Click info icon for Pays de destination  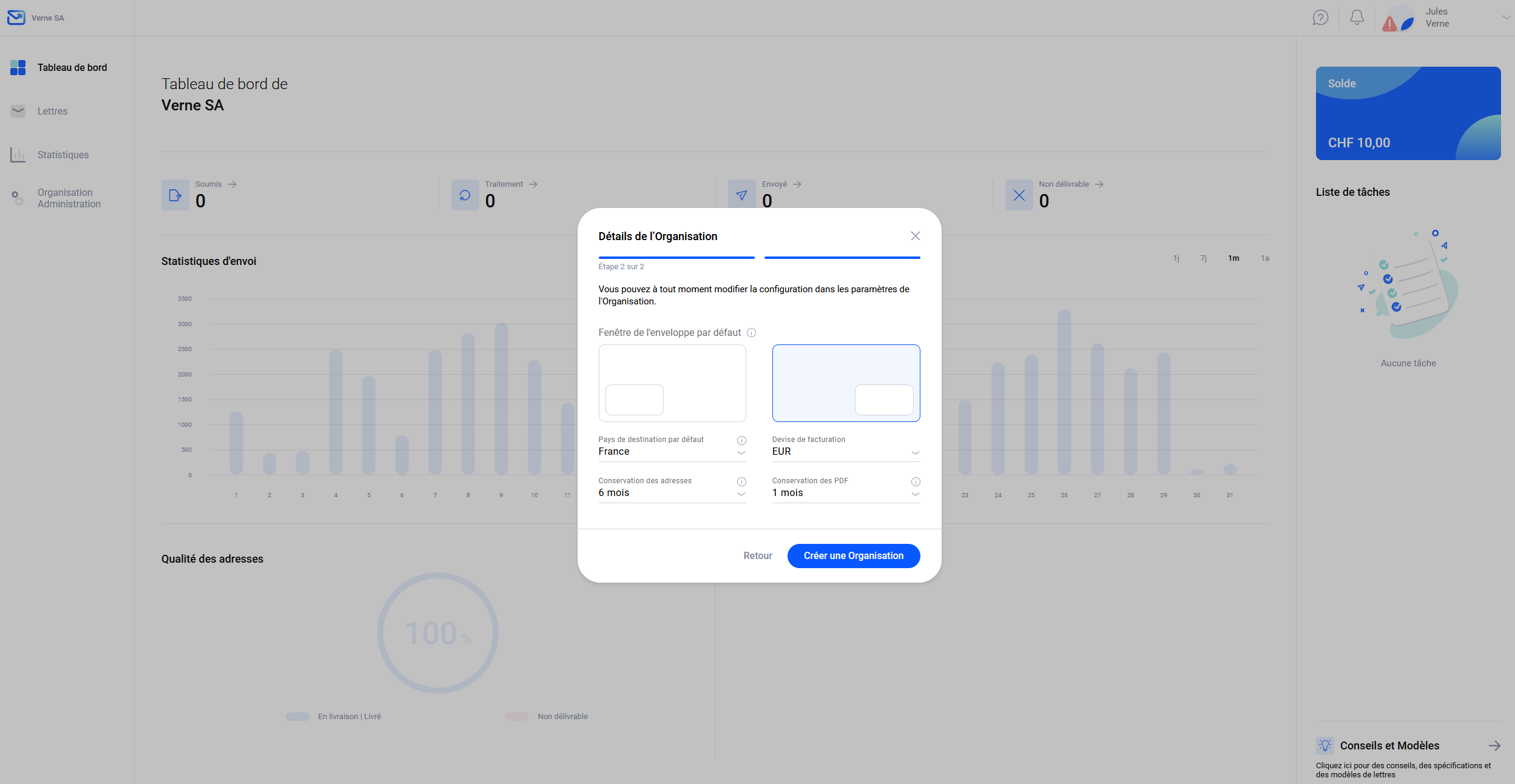(x=741, y=440)
